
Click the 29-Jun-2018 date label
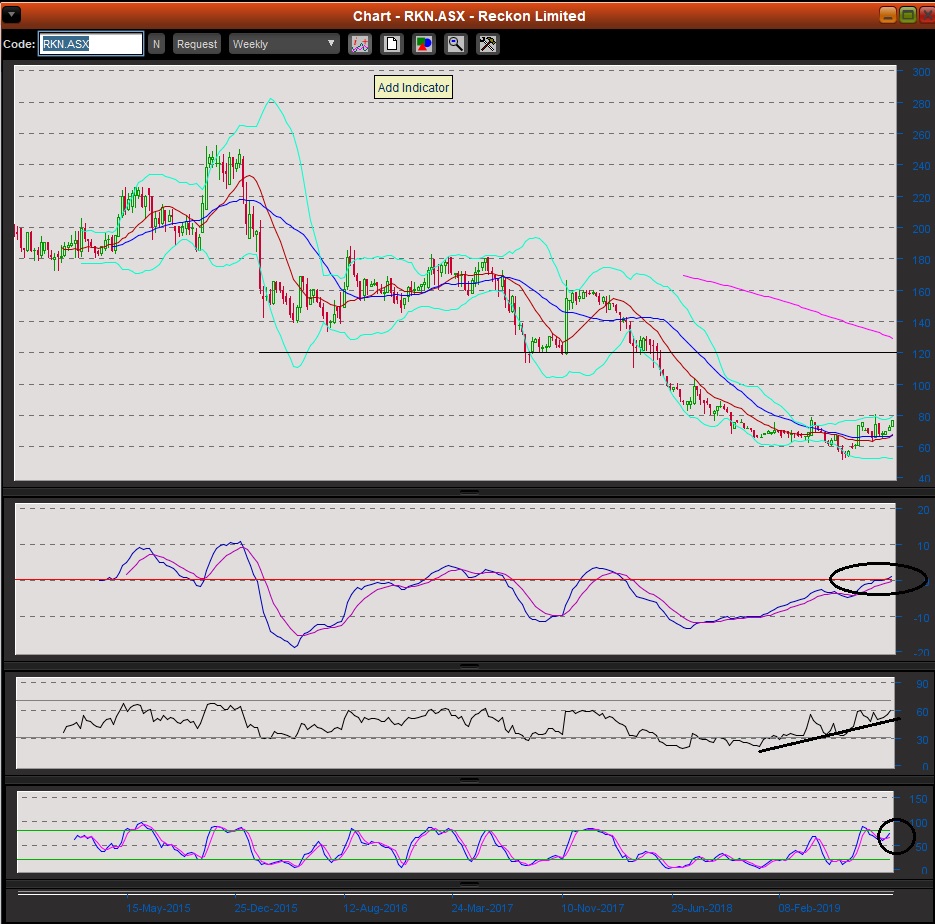coord(702,909)
